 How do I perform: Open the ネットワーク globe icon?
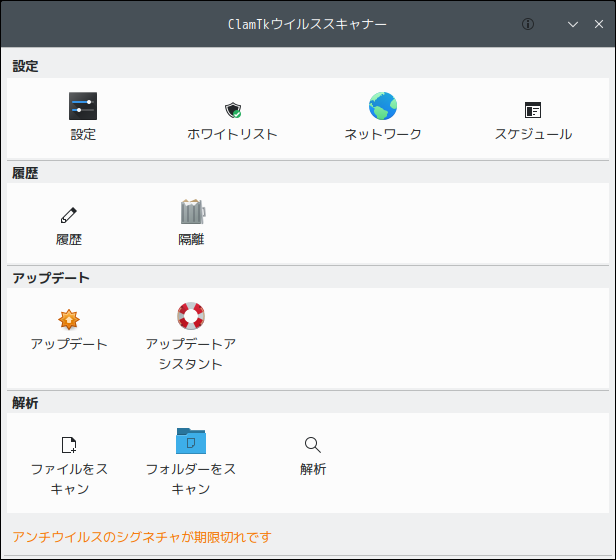point(383,106)
